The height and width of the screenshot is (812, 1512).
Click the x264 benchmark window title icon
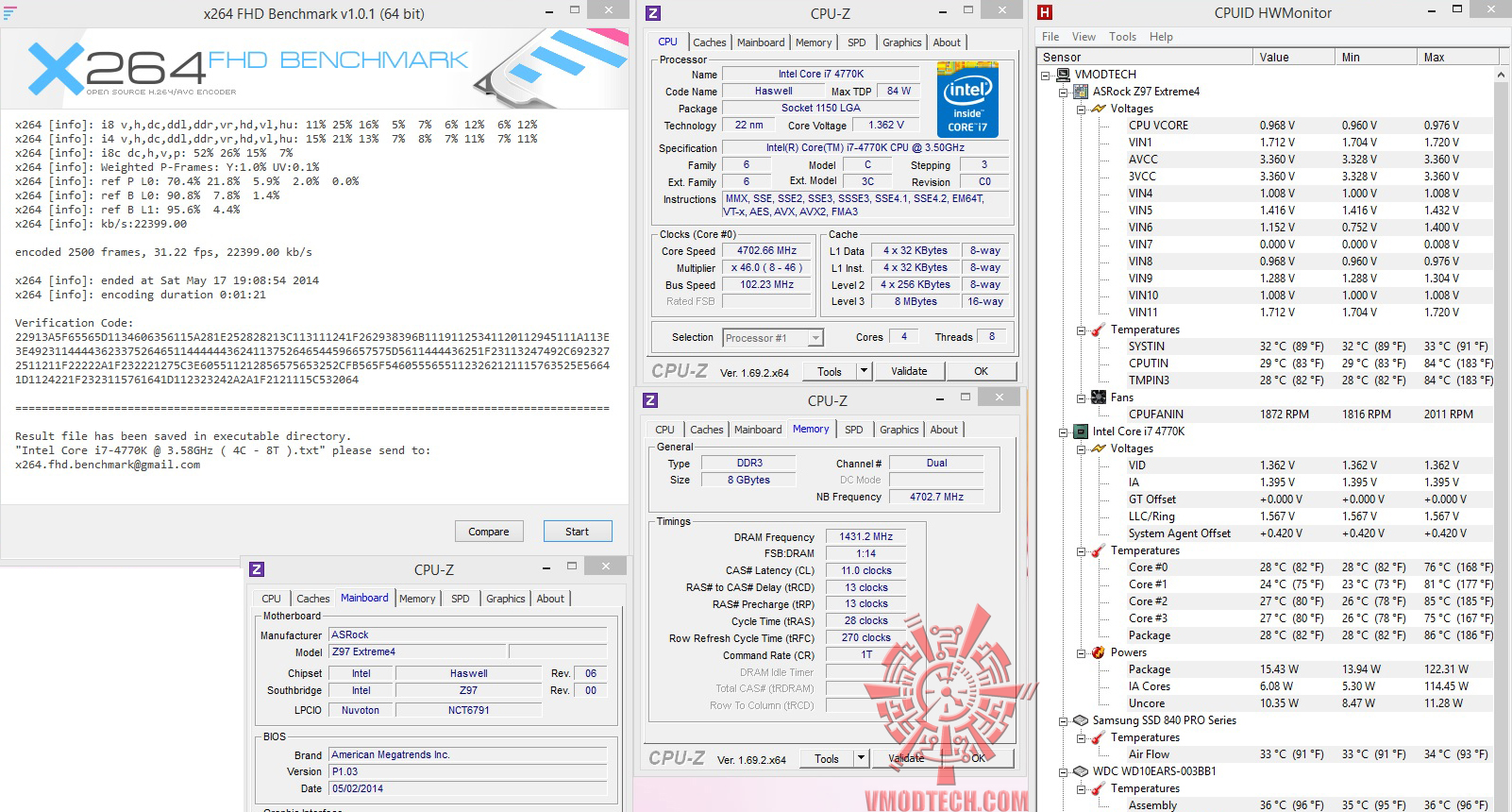tap(10, 13)
